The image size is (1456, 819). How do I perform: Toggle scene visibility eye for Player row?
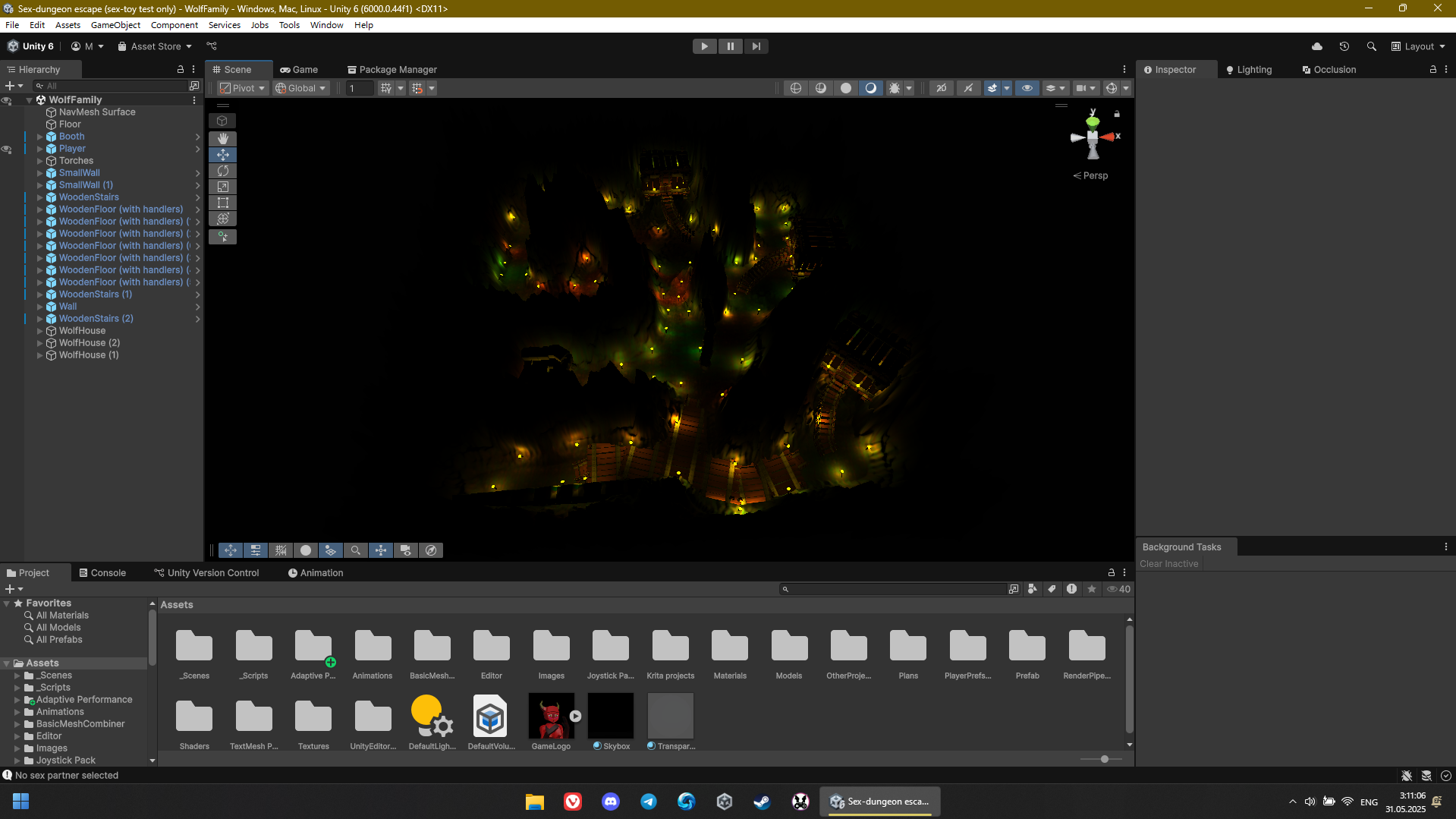click(7, 149)
